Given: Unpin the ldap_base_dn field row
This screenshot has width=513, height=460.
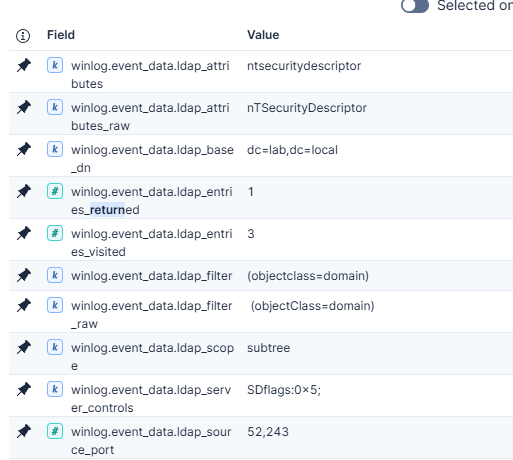Looking at the screenshot, I should point(24,149).
